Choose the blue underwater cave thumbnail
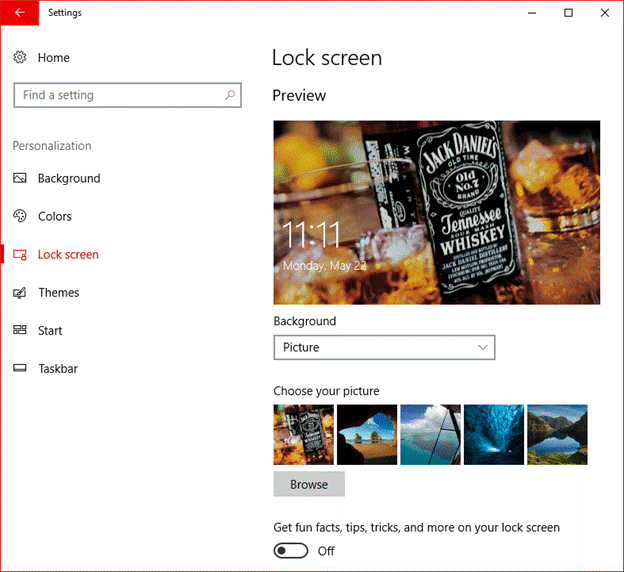624x572 pixels. click(494, 435)
